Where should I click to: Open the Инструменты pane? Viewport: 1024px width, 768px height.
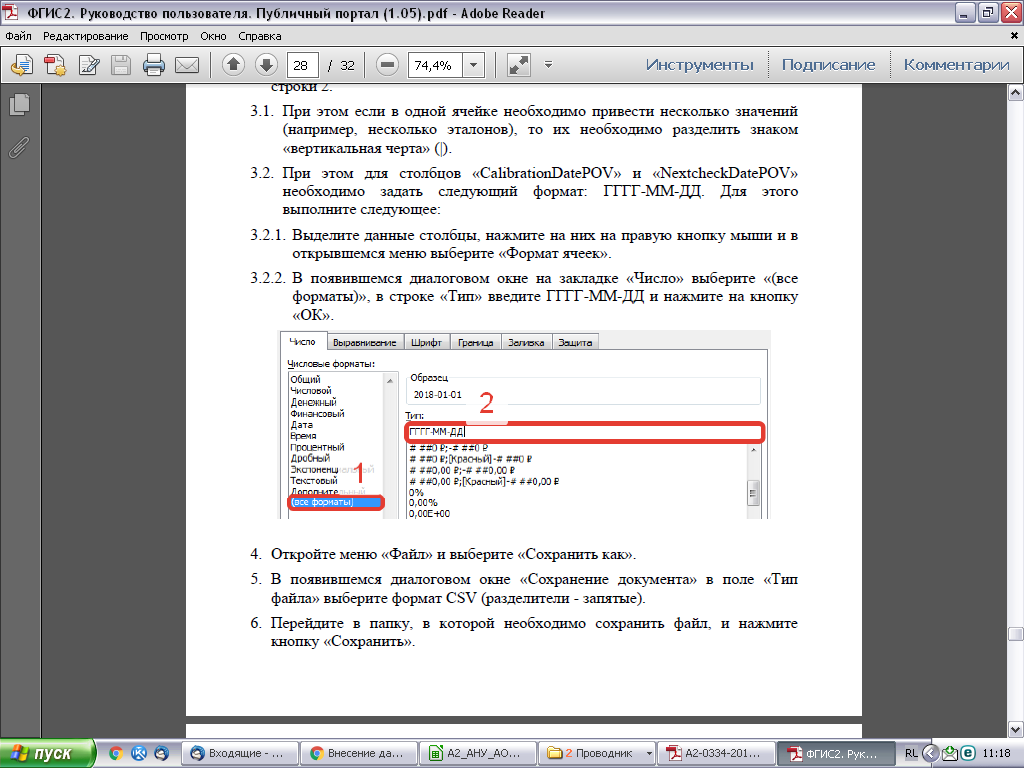(699, 65)
